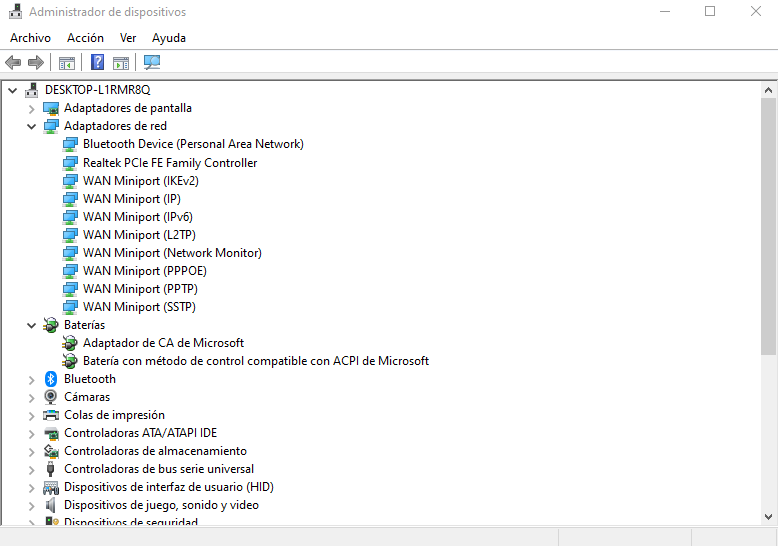Image resolution: width=778 pixels, height=546 pixels.
Task: Expand the Cámaras category
Action: (32, 398)
